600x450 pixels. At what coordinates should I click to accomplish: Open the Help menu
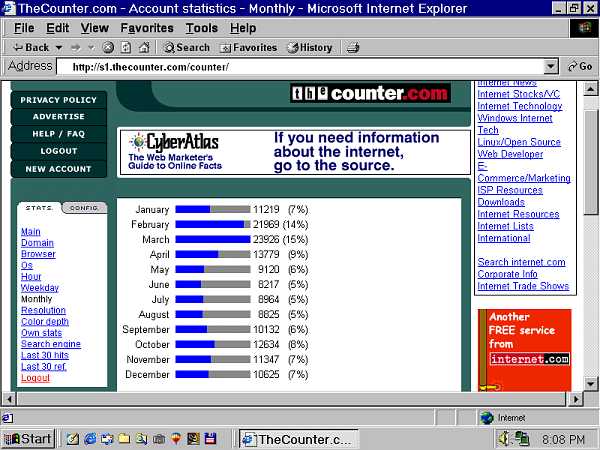(243, 28)
